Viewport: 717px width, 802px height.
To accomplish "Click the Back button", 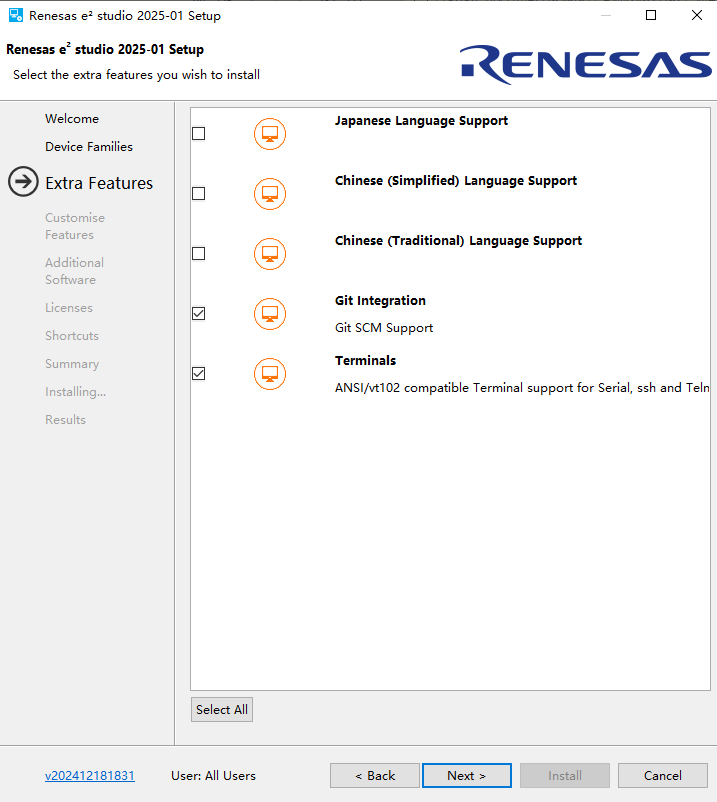I will click(375, 775).
